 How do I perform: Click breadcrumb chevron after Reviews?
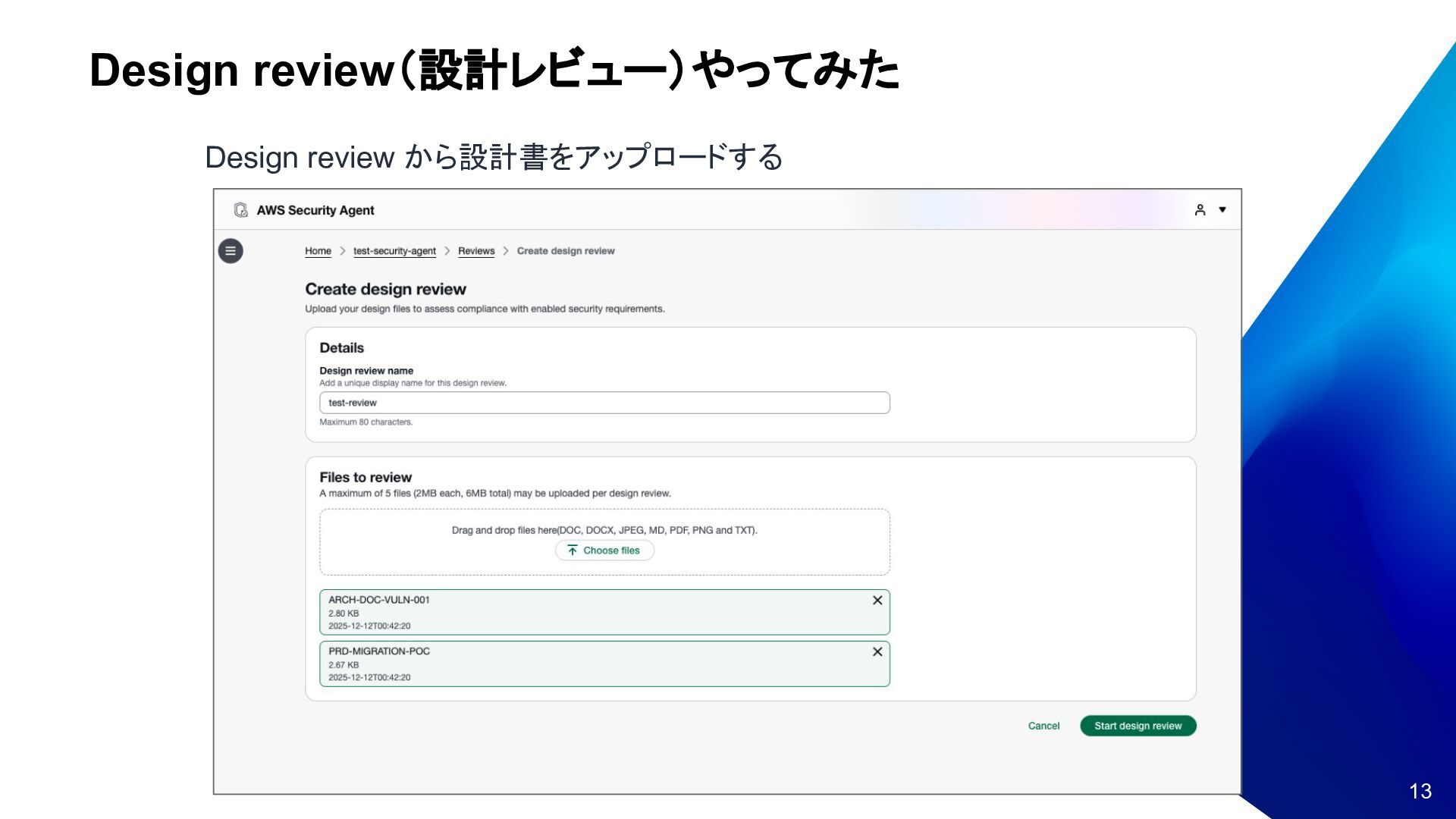506,251
